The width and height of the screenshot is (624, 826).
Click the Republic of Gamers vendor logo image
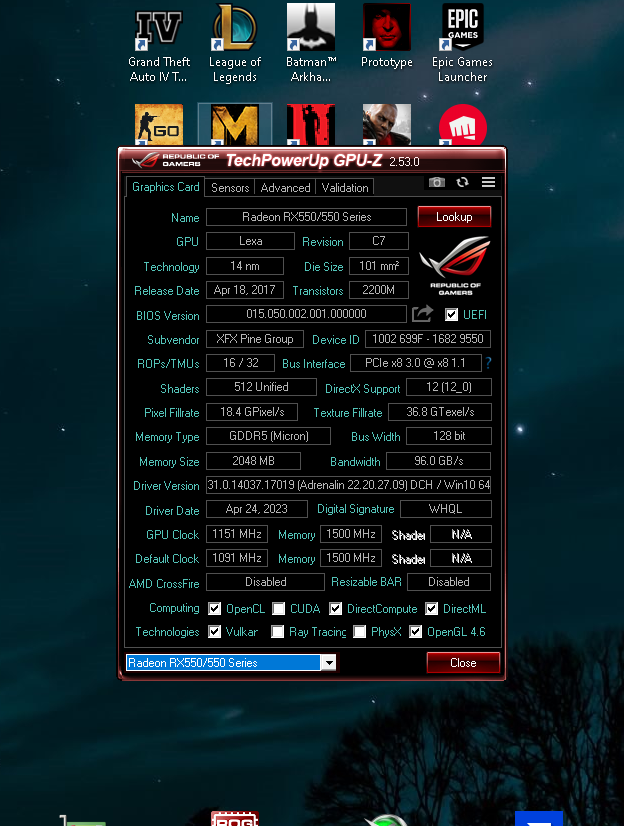455,266
